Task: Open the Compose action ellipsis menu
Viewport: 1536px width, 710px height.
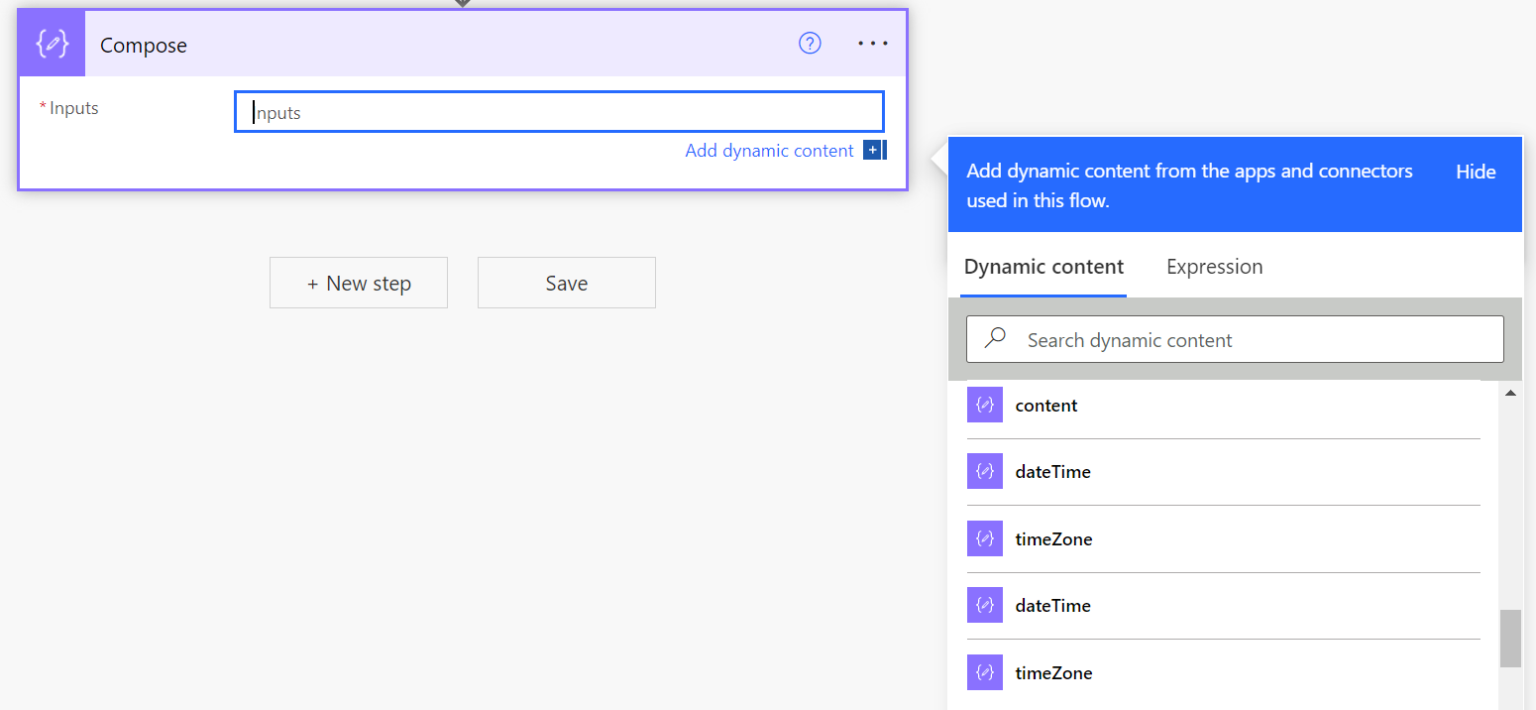Action: click(871, 43)
